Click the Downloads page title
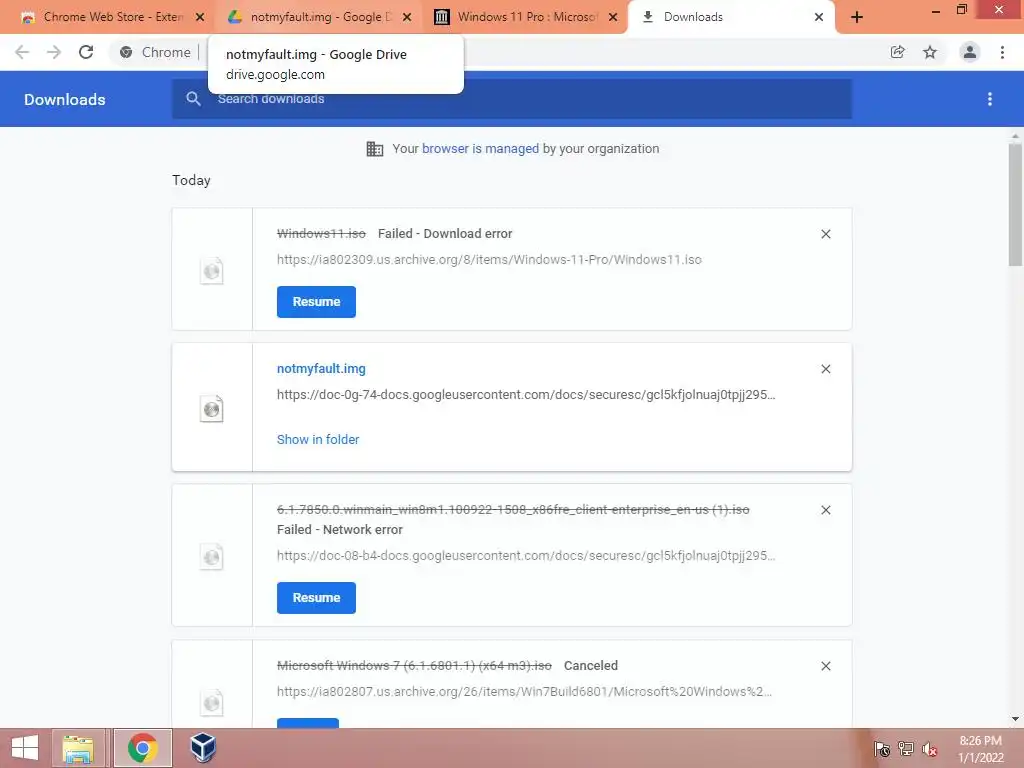 pyautogui.click(x=65, y=99)
